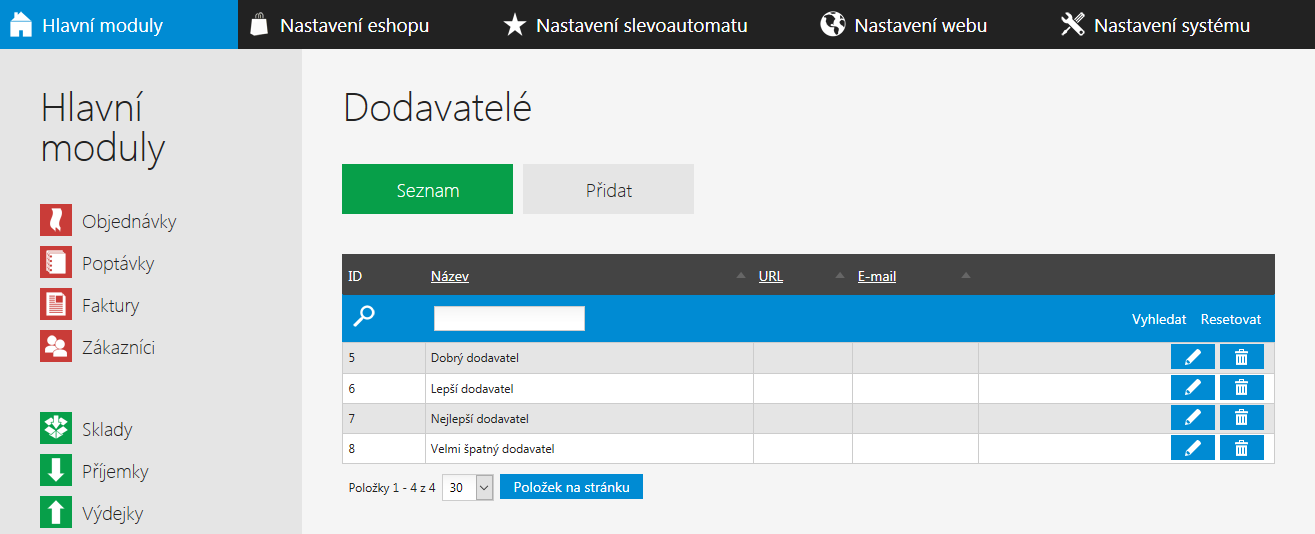This screenshot has width=1315, height=534.
Task: Click the Název filter text field
Action: (509, 318)
